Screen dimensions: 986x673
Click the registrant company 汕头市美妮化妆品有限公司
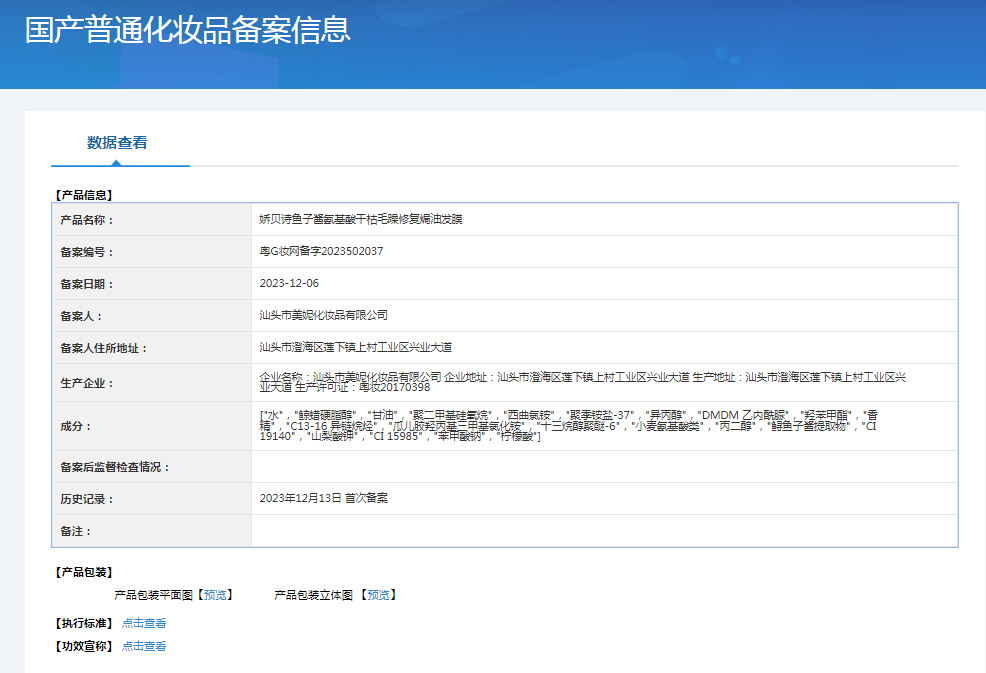324,315
